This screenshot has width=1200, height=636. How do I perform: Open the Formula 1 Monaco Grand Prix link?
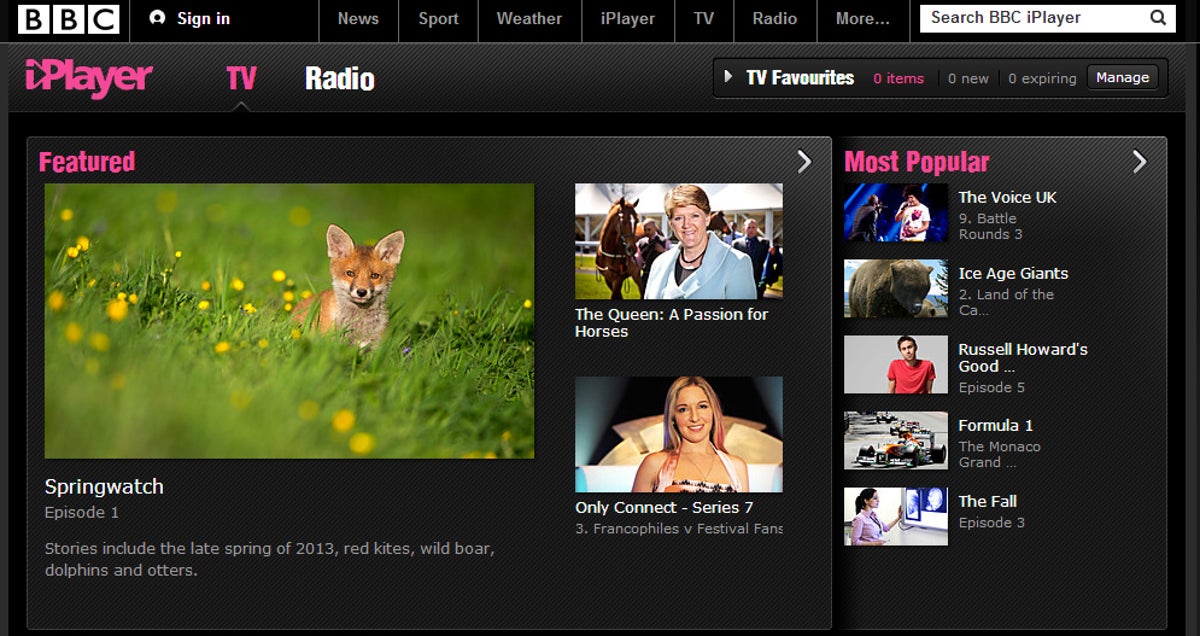pos(996,426)
